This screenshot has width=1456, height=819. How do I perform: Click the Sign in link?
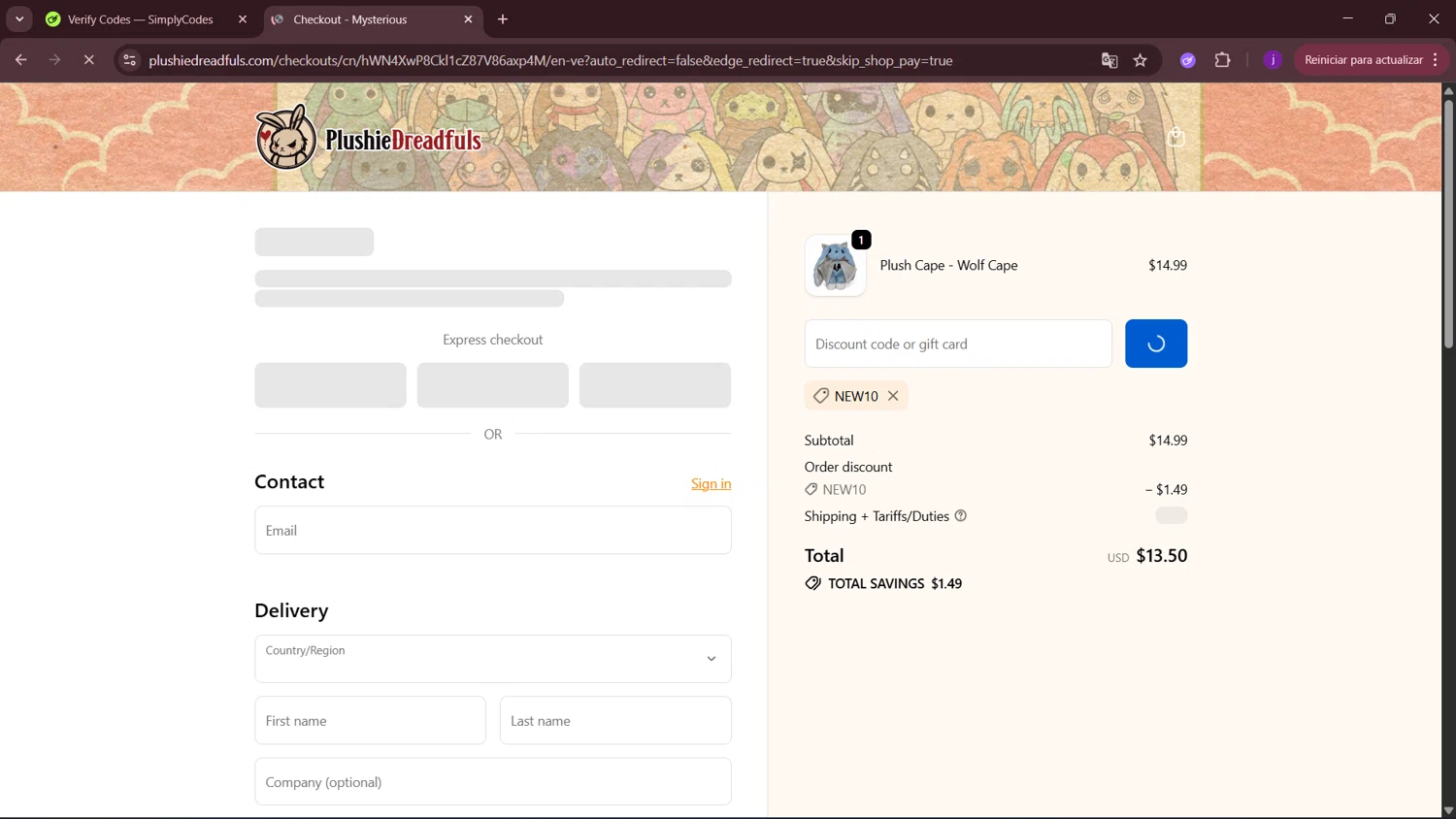pos(711,483)
